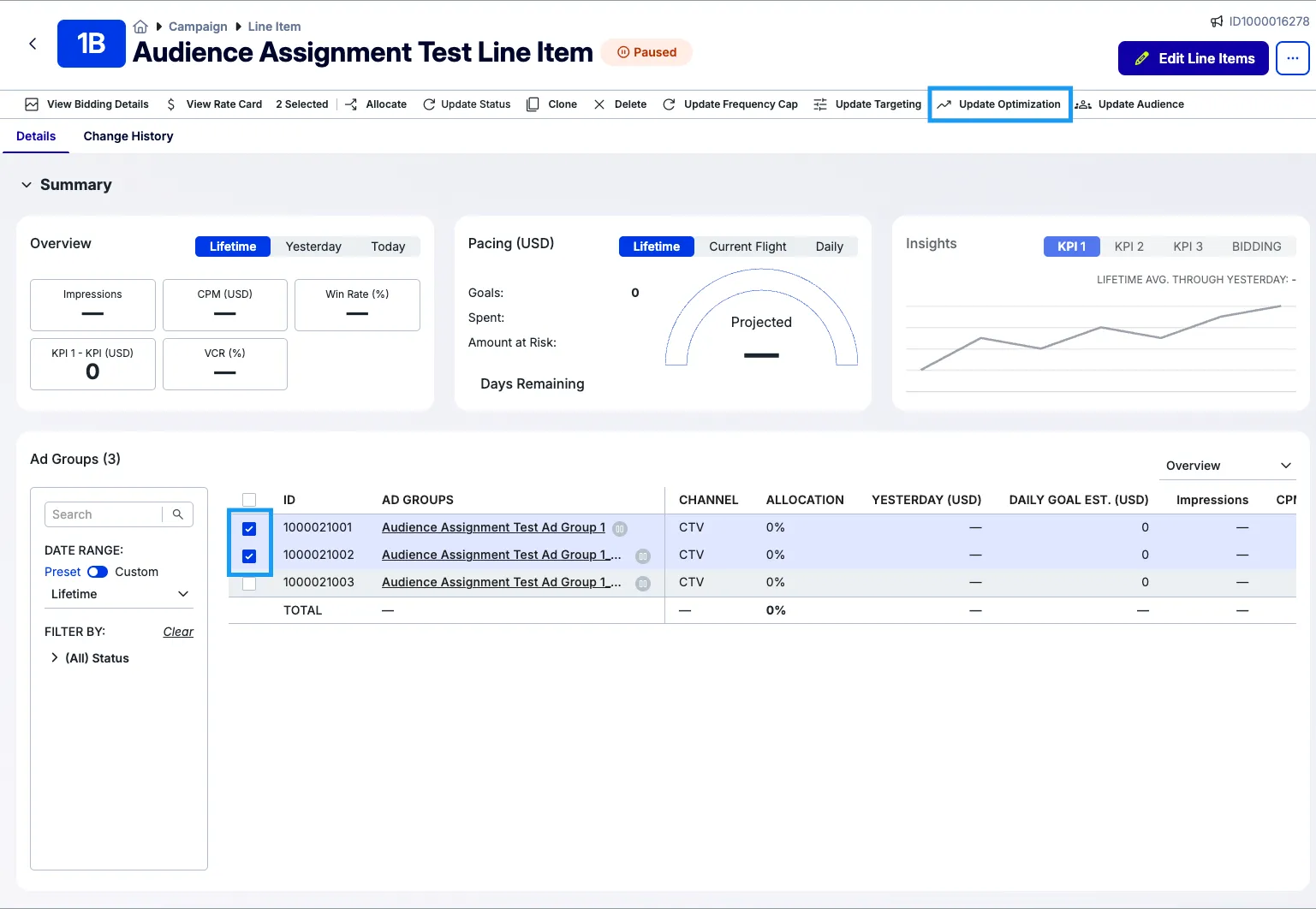This screenshot has width=1316, height=909.
Task: Click the search magnifier icon
Action: (178, 514)
